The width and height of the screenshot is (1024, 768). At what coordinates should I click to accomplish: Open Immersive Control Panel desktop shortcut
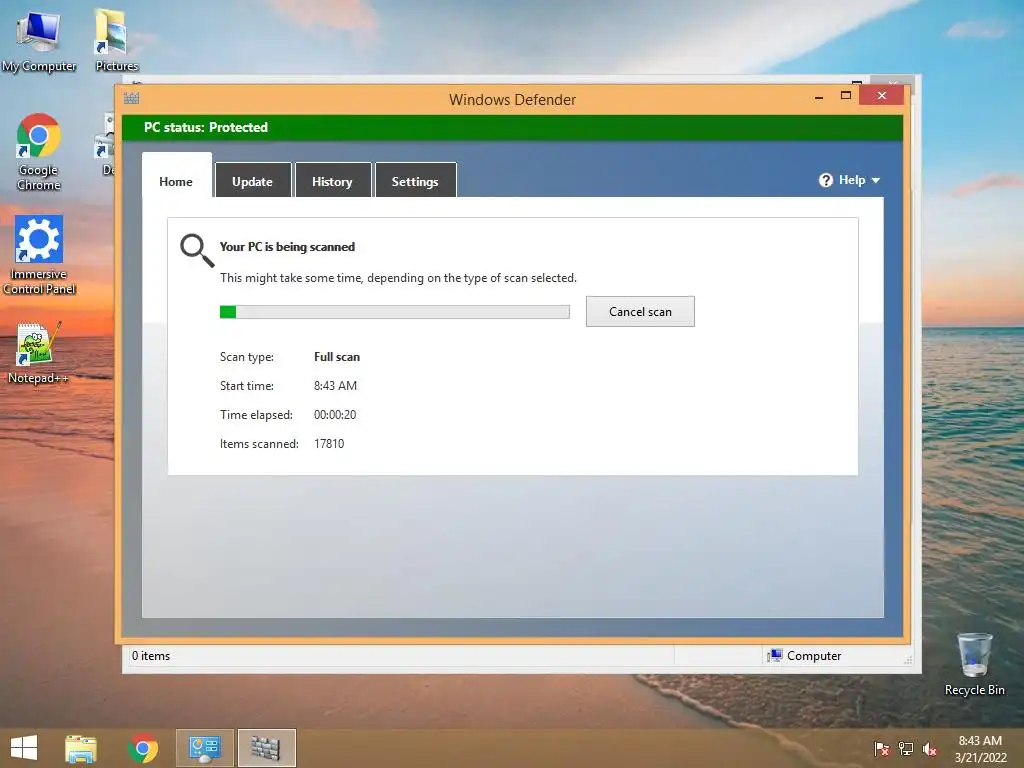[x=39, y=255]
